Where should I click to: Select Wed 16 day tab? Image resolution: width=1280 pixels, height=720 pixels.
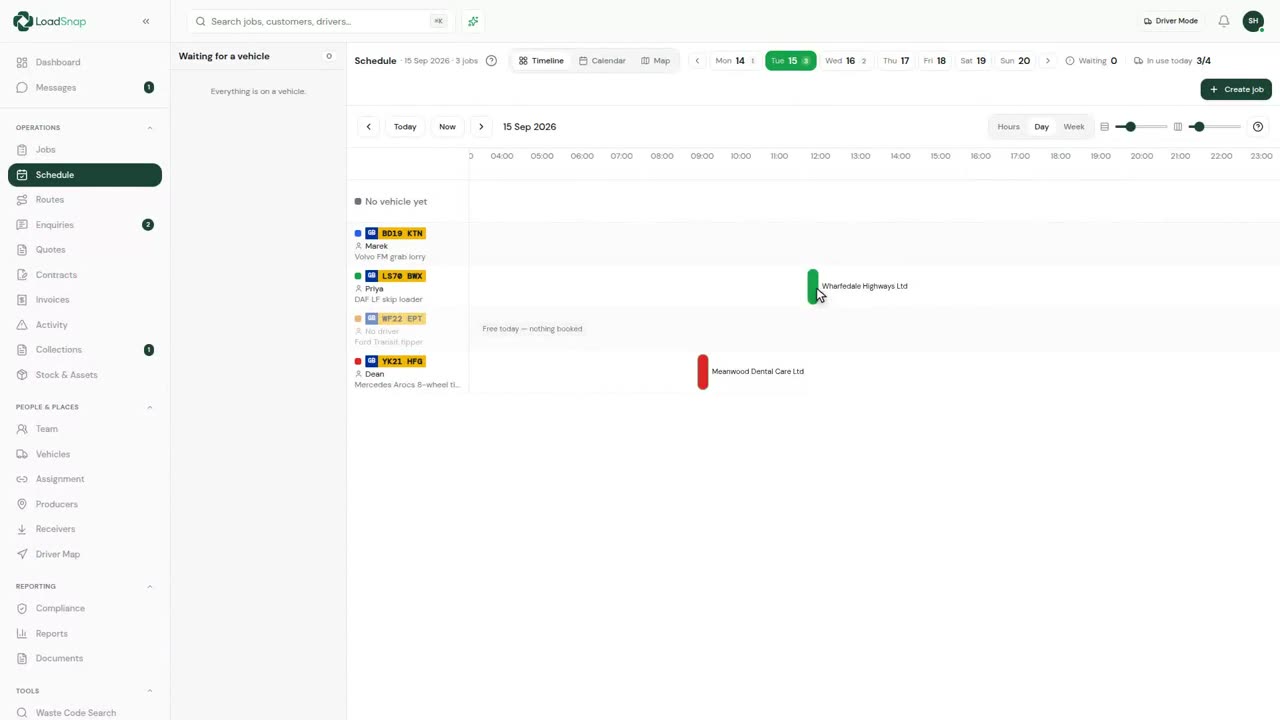tap(845, 61)
